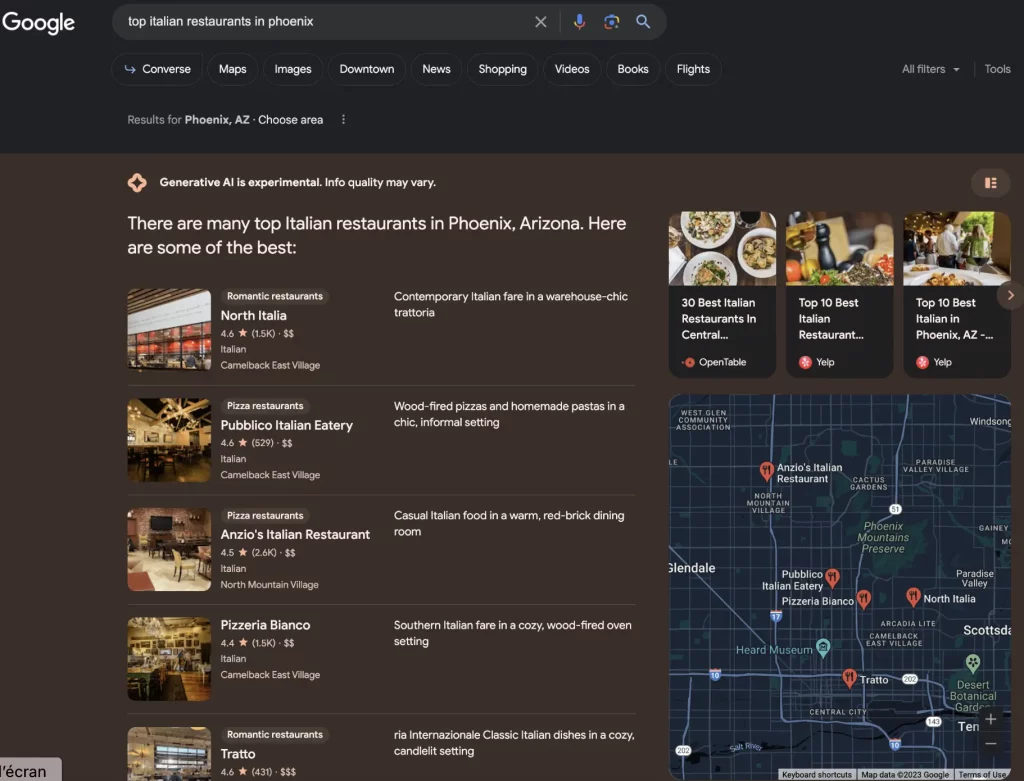Click Pizza restaurants tag above Anzio's Italian Restaurant

265,515
